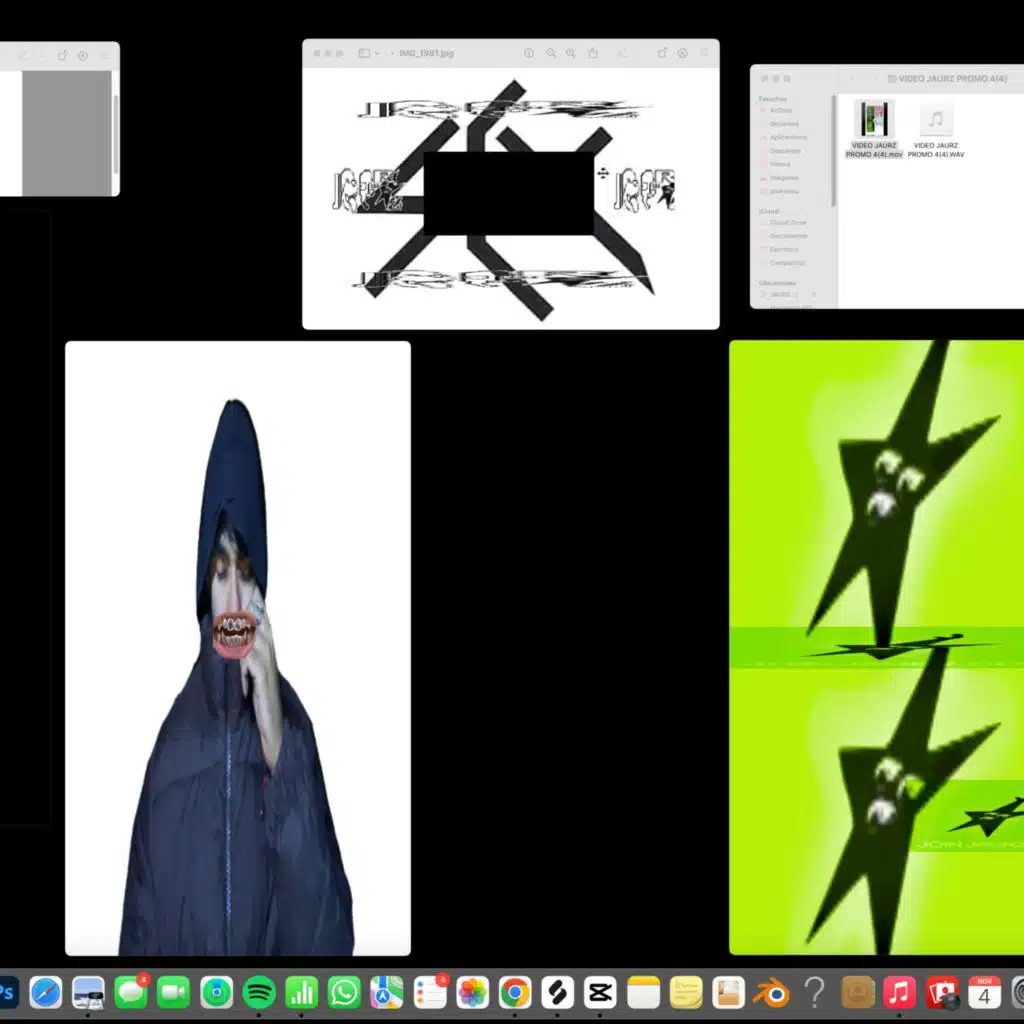
Task: Click the hooded figure image window
Action: [237, 648]
